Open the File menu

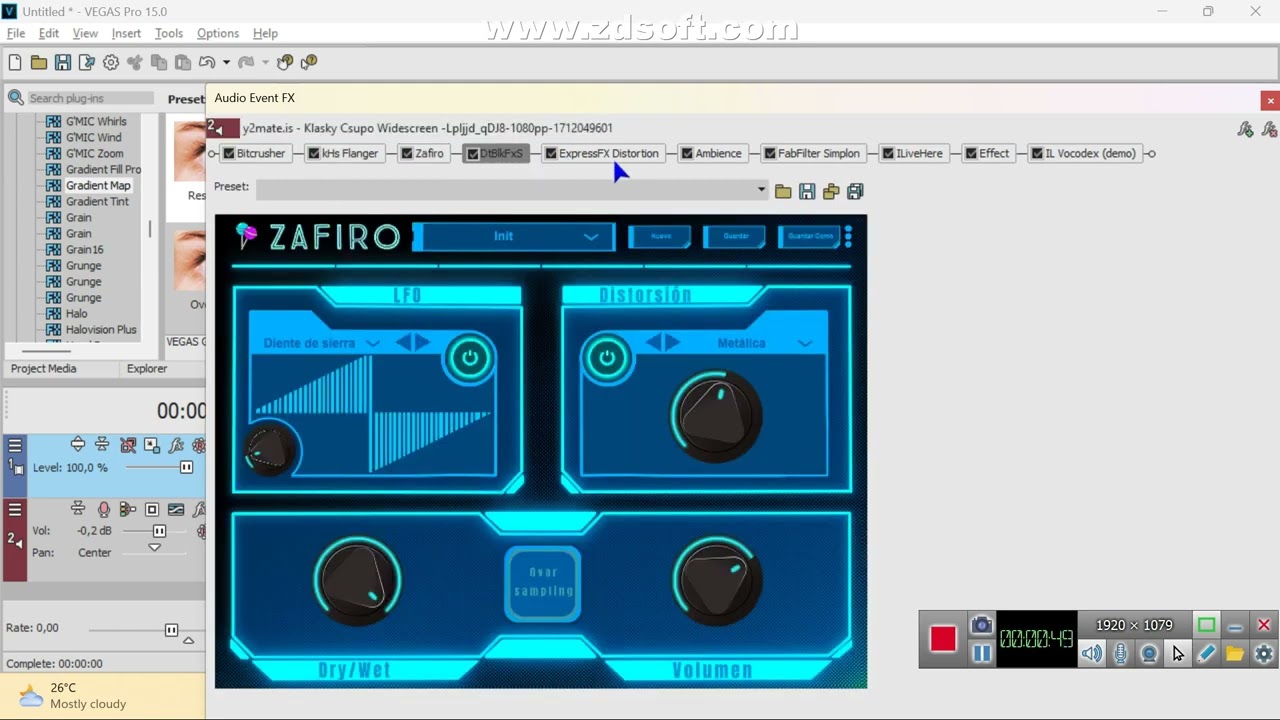tap(16, 33)
